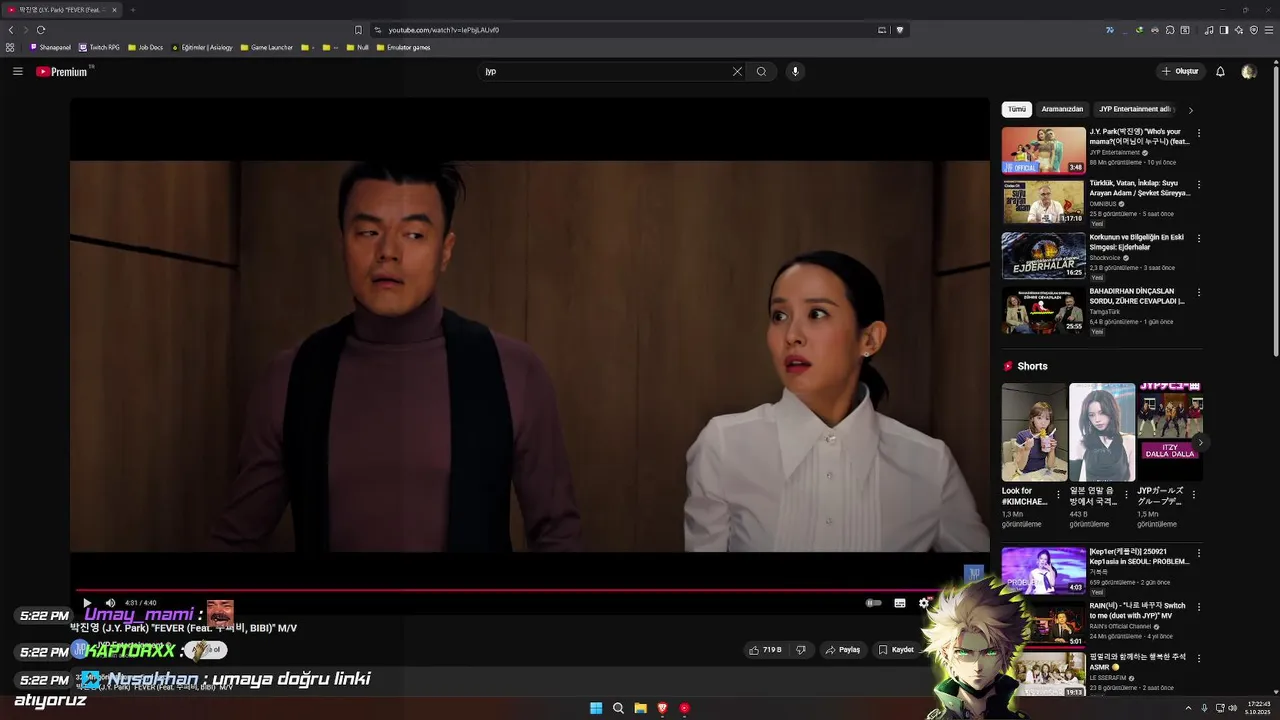Open the Brave playlist music icon
The image size is (1280, 720).
click(1209, 30)
